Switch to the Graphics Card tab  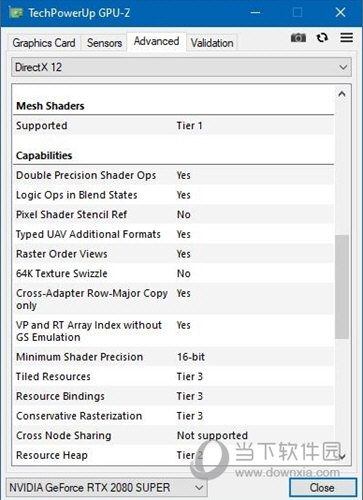[x=44, y=43]
